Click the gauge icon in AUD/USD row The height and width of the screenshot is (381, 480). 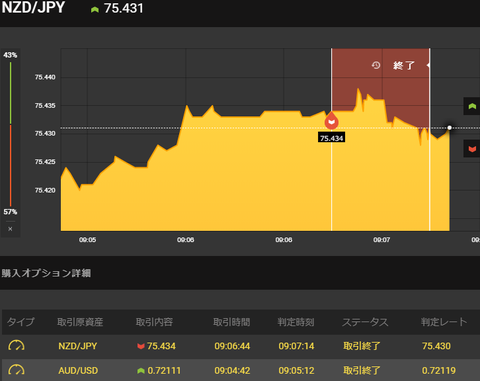tap(16, 370)
